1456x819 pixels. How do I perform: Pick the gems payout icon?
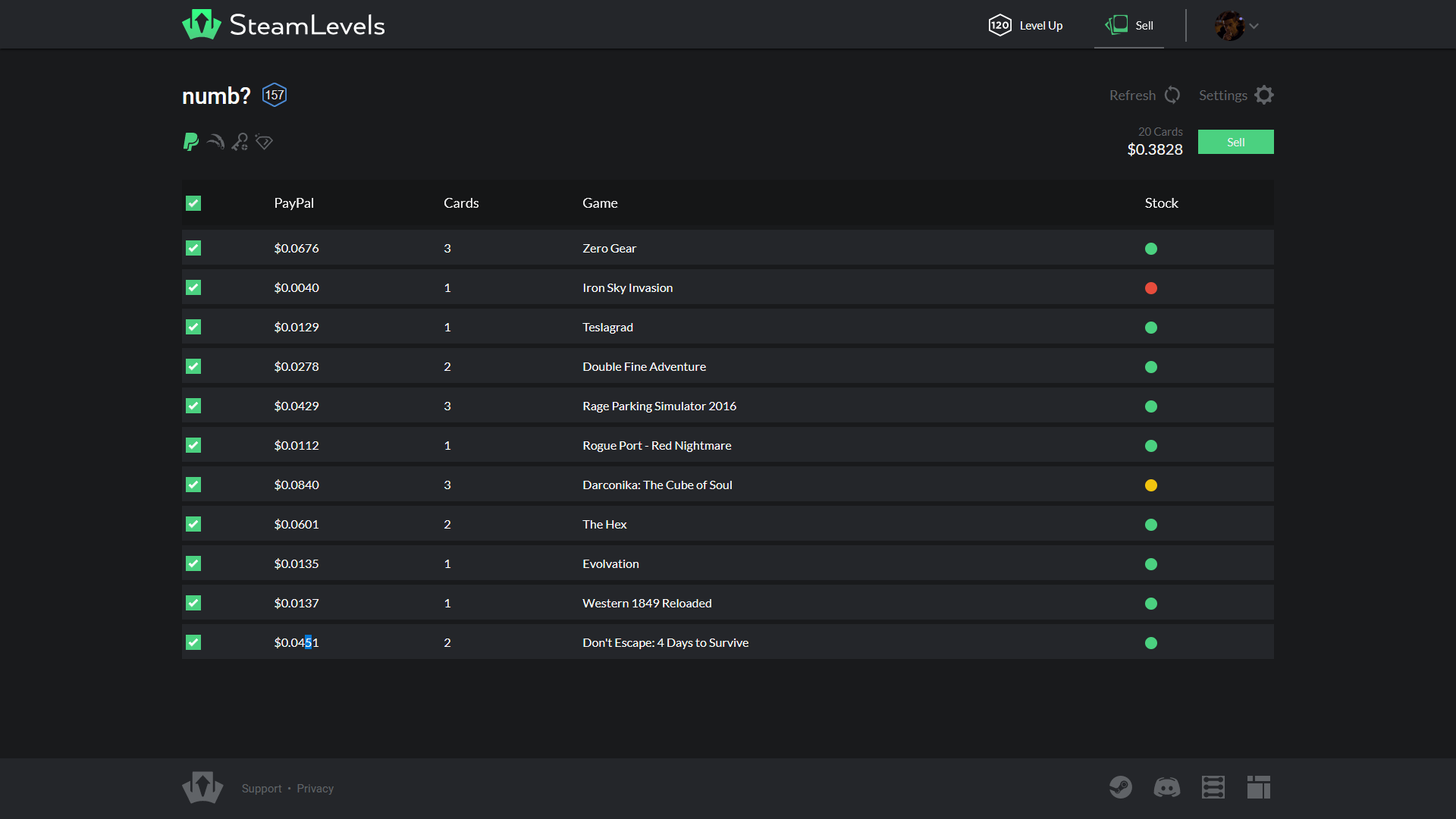point(264,142)
